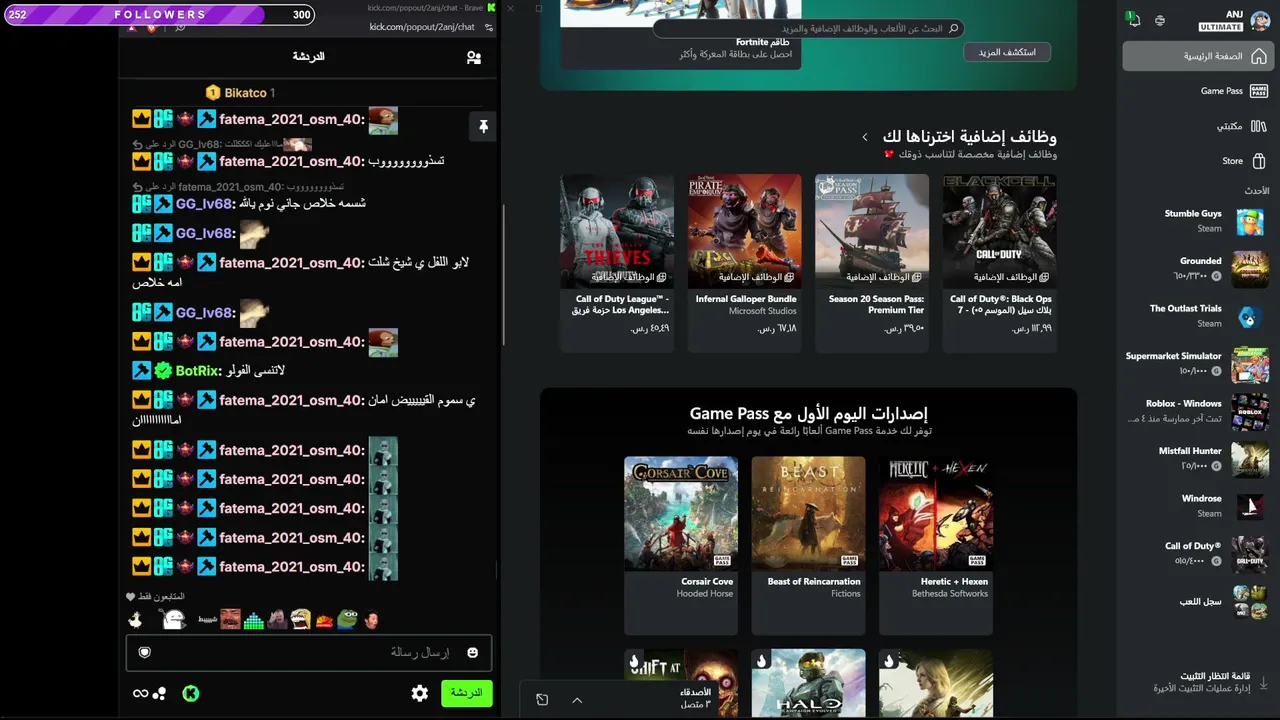The width and height of the screenshot is (1280, 720).
Task: Open the Friends (الأصدقاء) panel
Action: (696, 698)
